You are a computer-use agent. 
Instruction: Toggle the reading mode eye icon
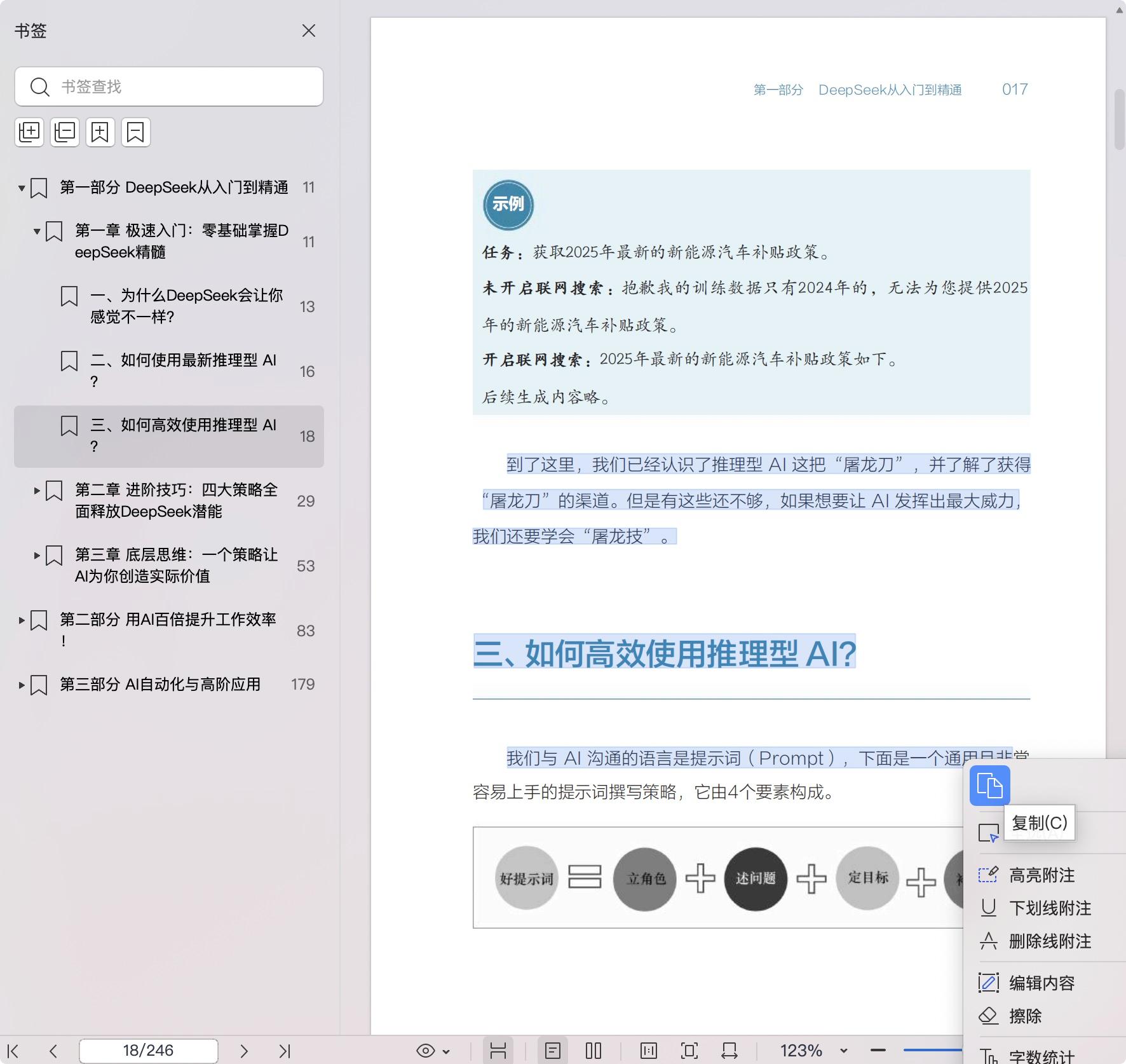424,1051
